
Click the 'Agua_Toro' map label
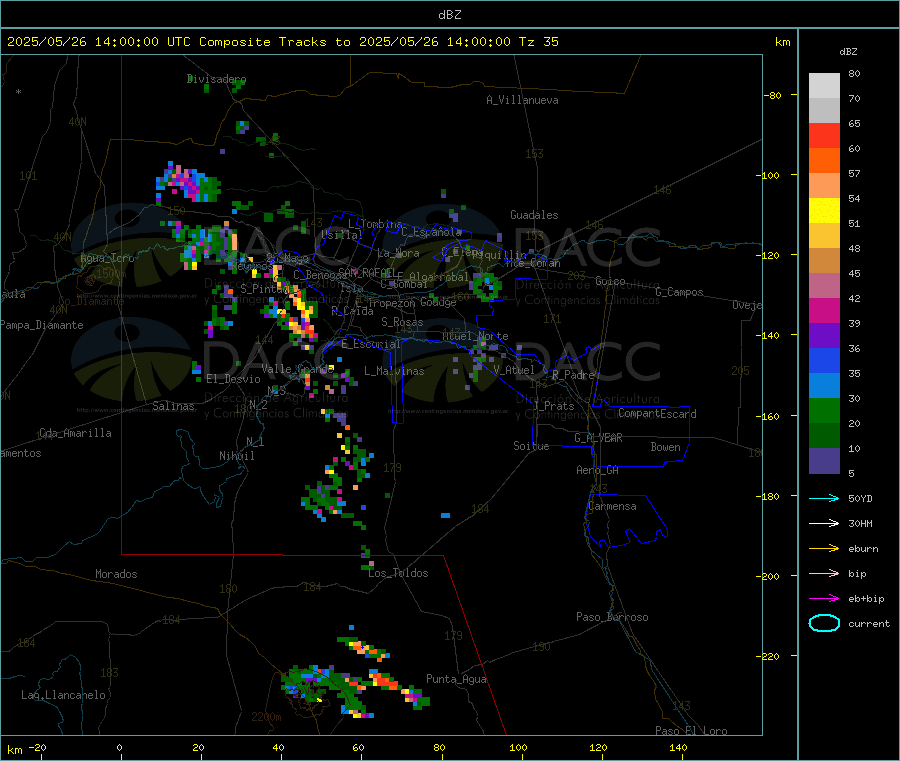107,258
